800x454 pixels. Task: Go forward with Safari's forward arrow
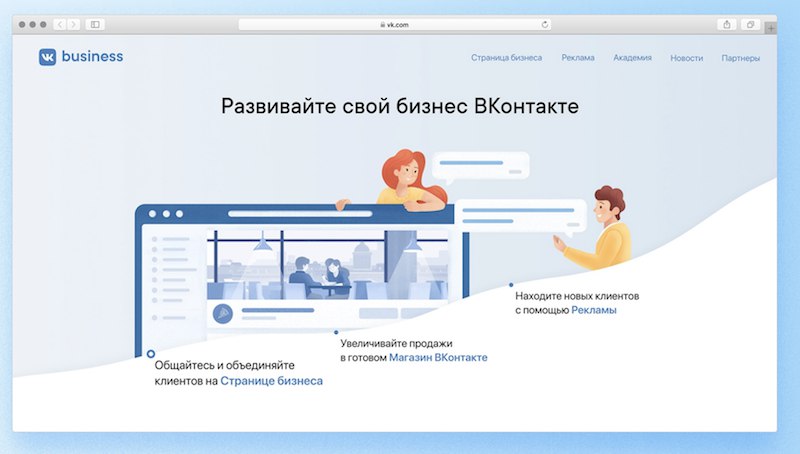(73, 24)
